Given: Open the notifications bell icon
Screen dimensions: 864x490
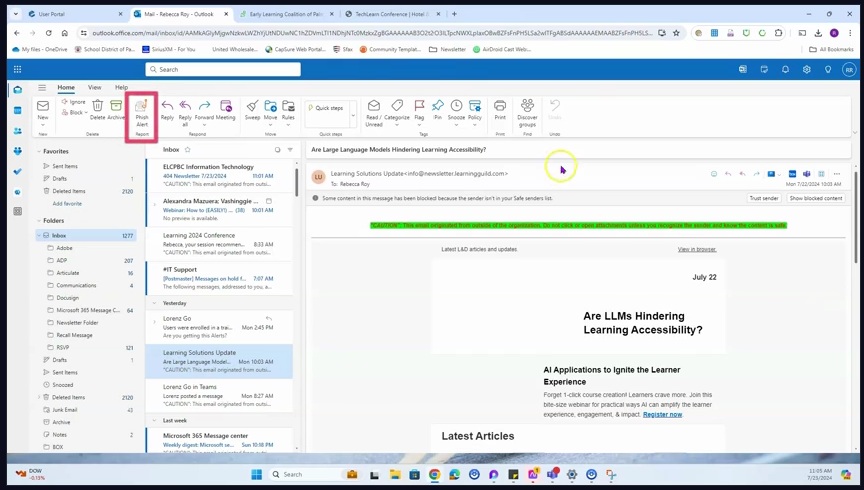Looking at the screenshot, I should click(x=785, y=69).
